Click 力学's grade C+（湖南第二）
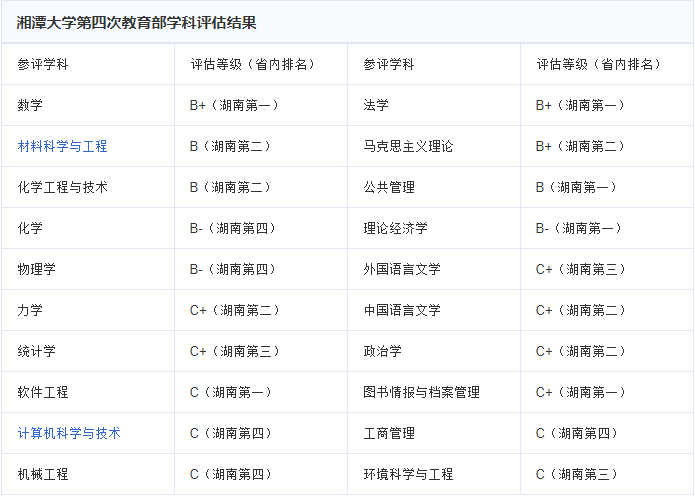Viewport: 695px width, 496px height. [x=234, y=310]
